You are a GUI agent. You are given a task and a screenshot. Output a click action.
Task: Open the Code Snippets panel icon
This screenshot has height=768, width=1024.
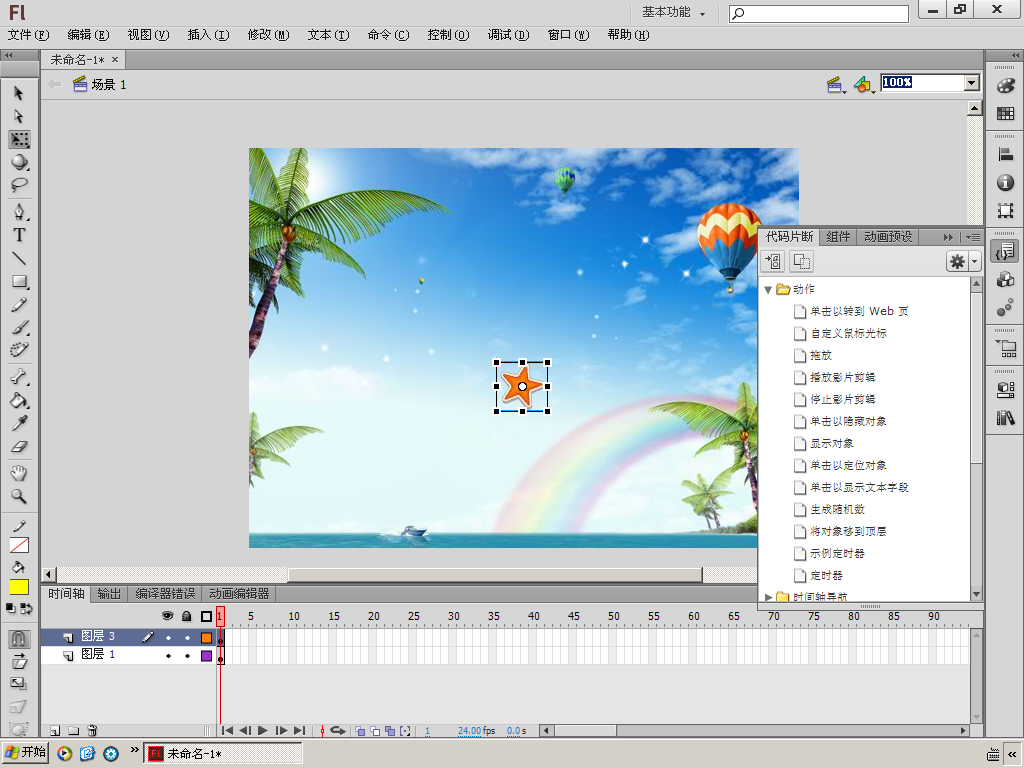pyautogui.click(x=1006, y=251)
